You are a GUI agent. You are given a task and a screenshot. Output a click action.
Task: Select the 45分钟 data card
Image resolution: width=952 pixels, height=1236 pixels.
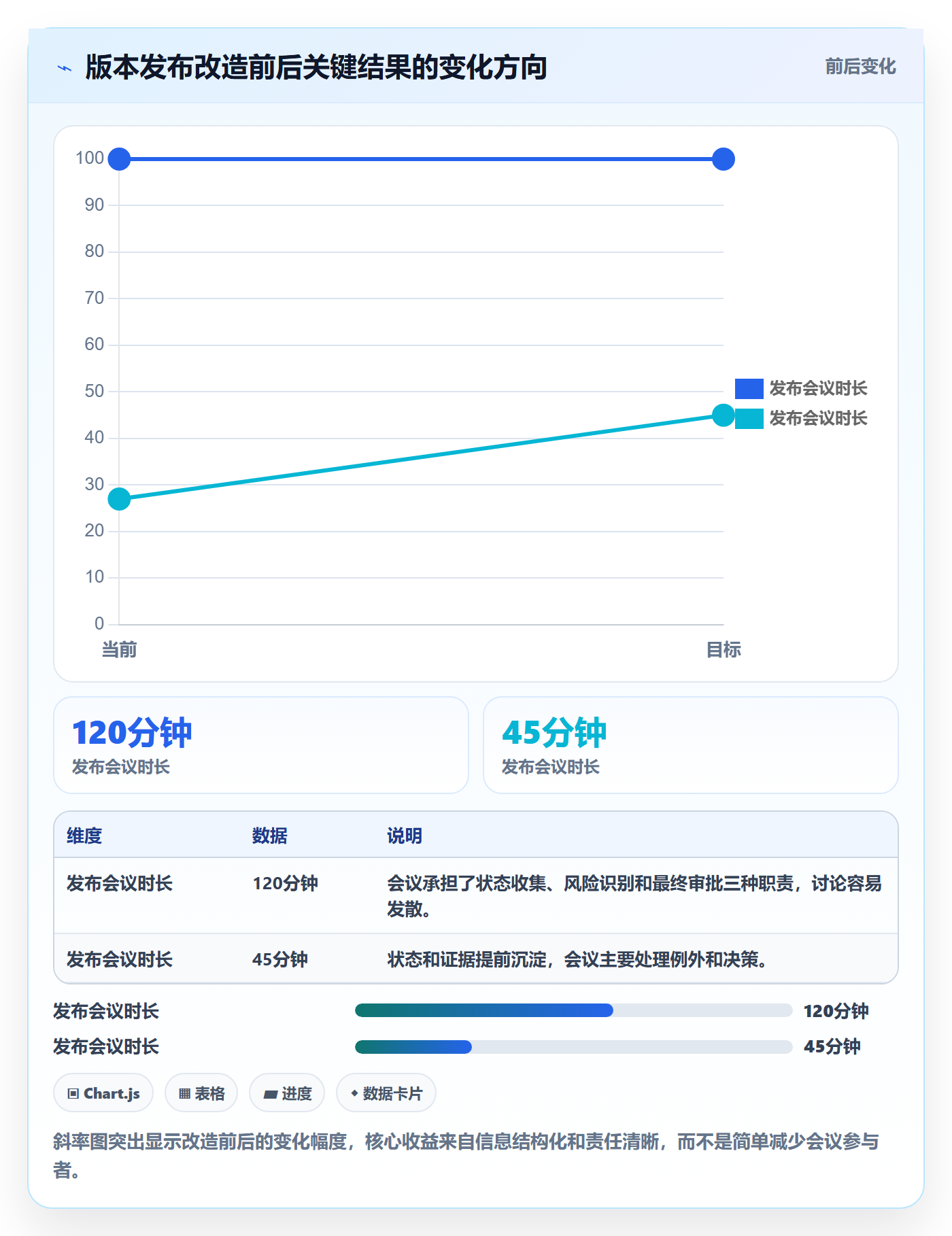coord(691,745)
